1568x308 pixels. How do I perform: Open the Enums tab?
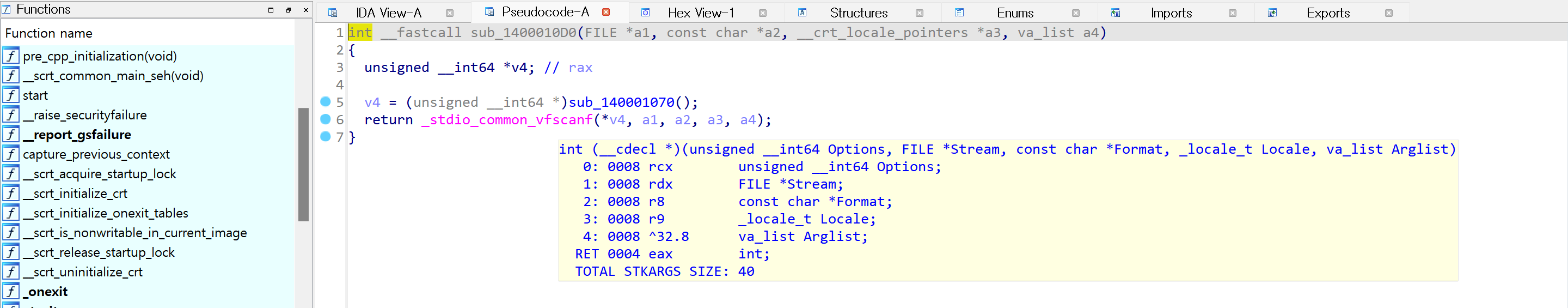click(1015, 13)
